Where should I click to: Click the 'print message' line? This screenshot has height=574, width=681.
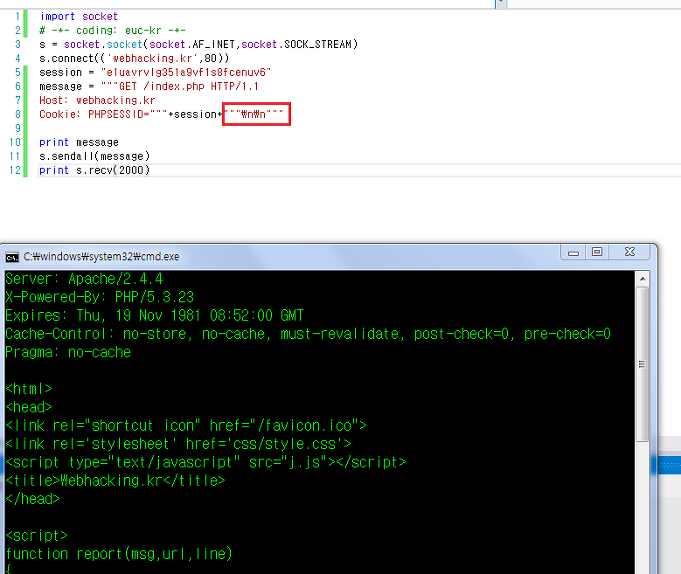[79, 142]
